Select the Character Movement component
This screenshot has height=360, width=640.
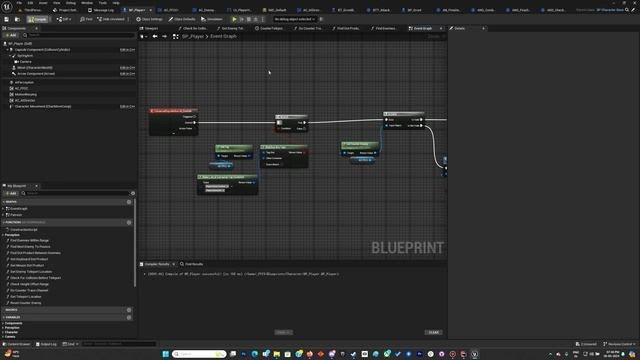coord(41,107)
